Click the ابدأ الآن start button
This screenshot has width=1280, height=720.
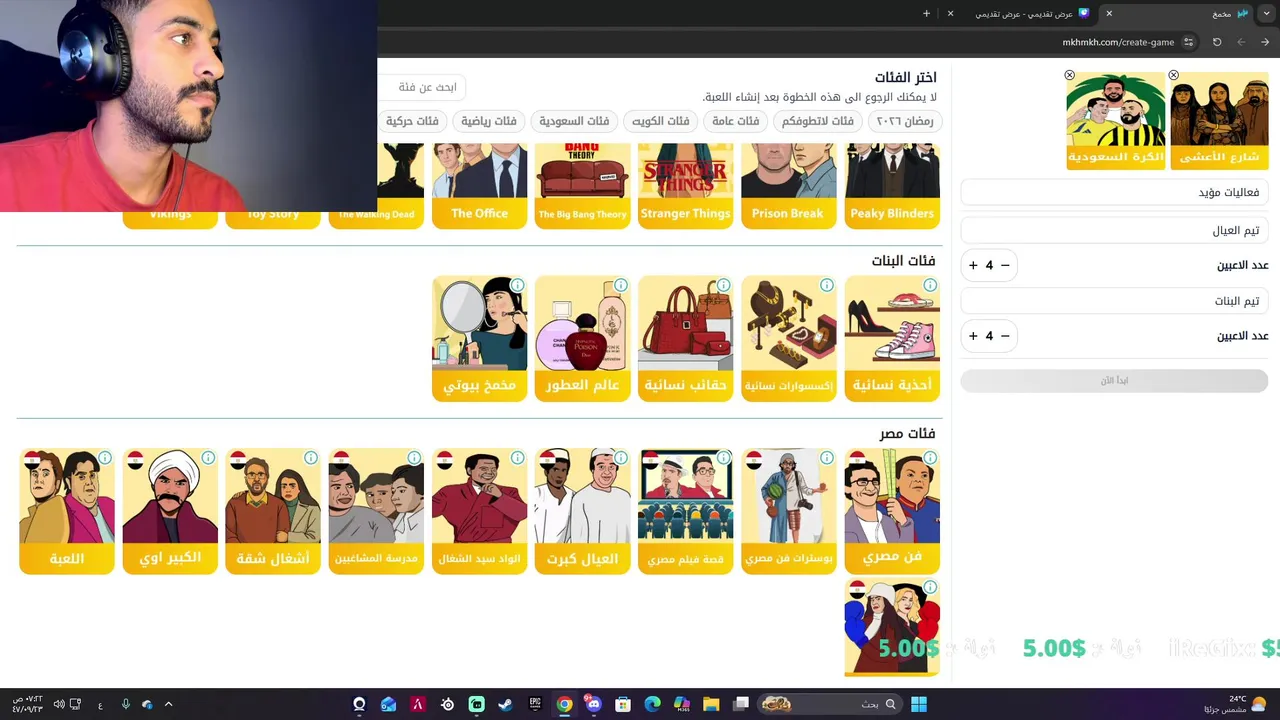pyautogui.click(x=1114, y=380)
